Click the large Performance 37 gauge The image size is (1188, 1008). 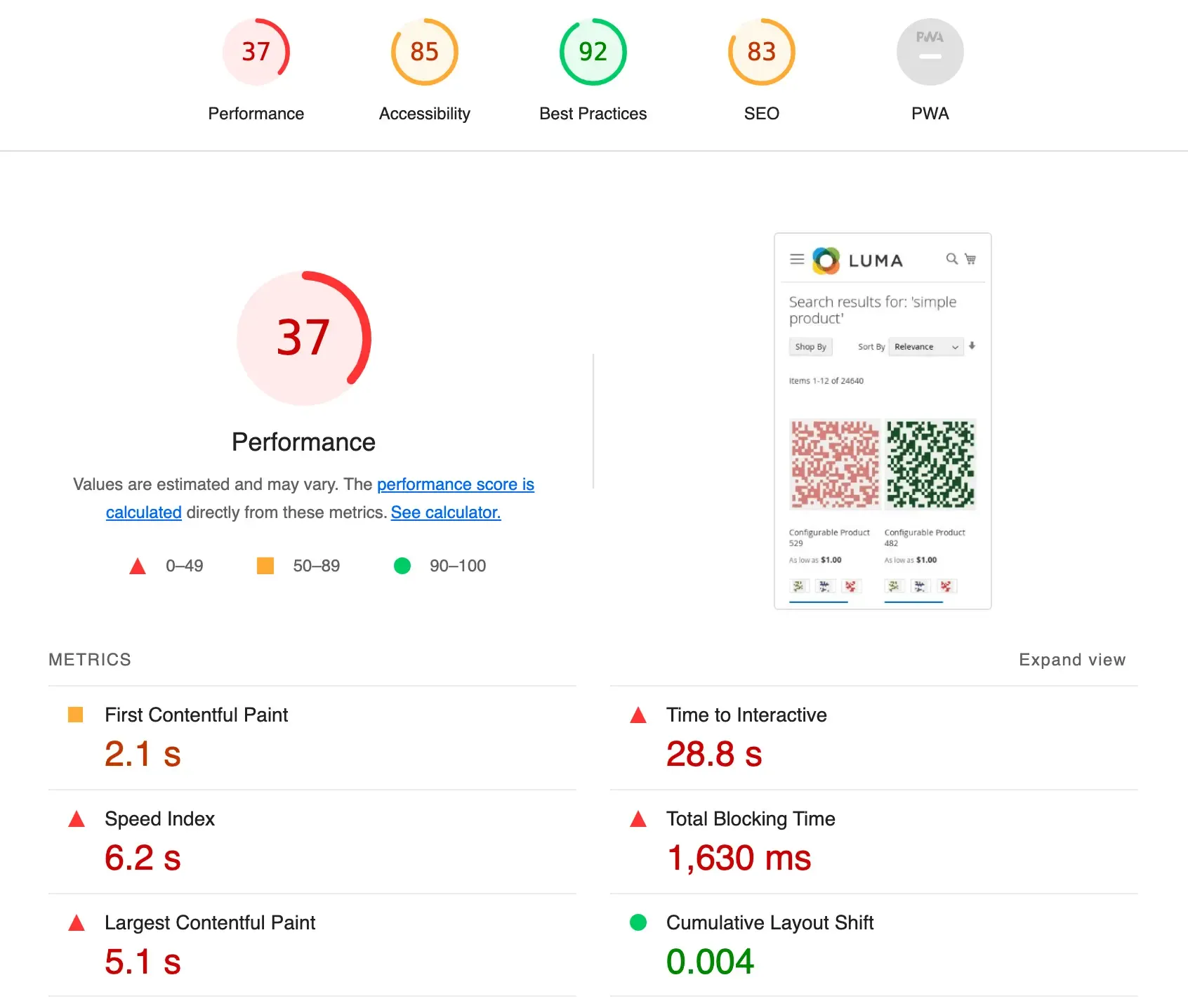coord(303,338)
